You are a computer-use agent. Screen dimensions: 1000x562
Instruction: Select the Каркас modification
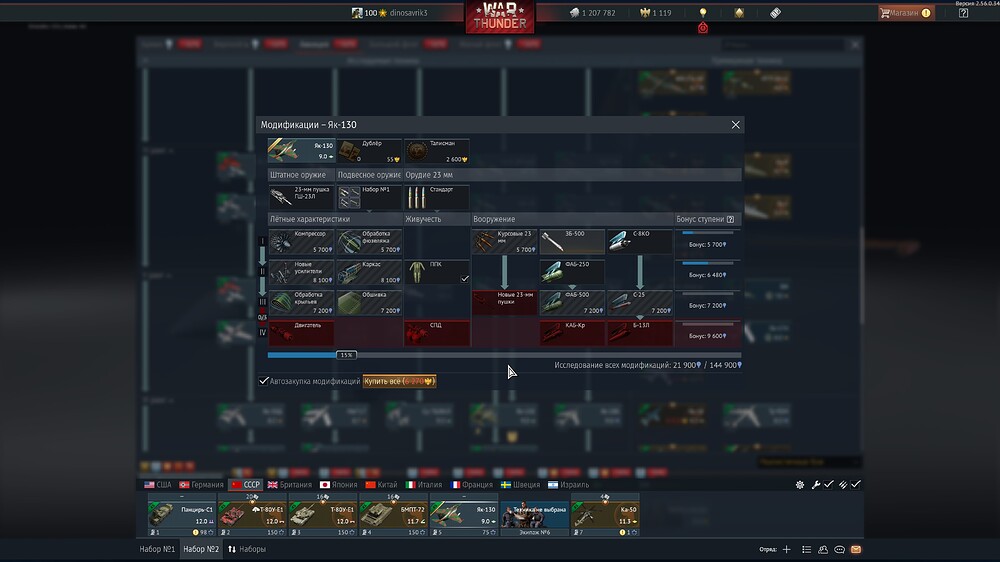369,272
